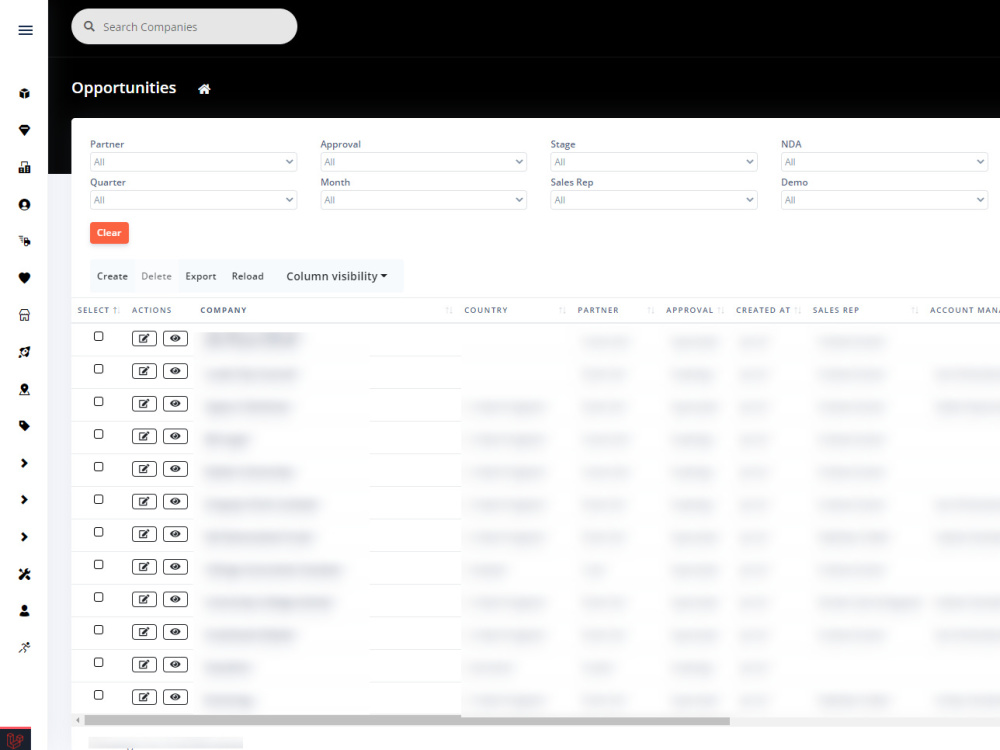Open the hamburger menu icon
This screenshot has width=1000, height=750.
tap(26, 30)
